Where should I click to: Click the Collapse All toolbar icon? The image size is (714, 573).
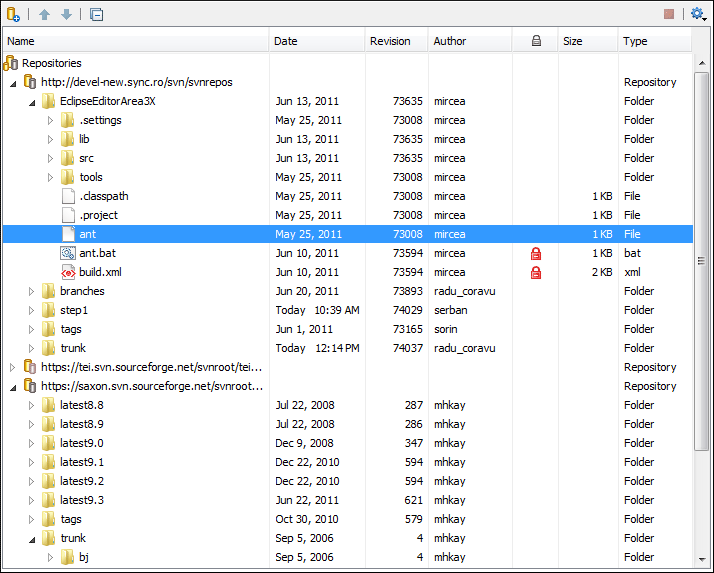point(96,14)
